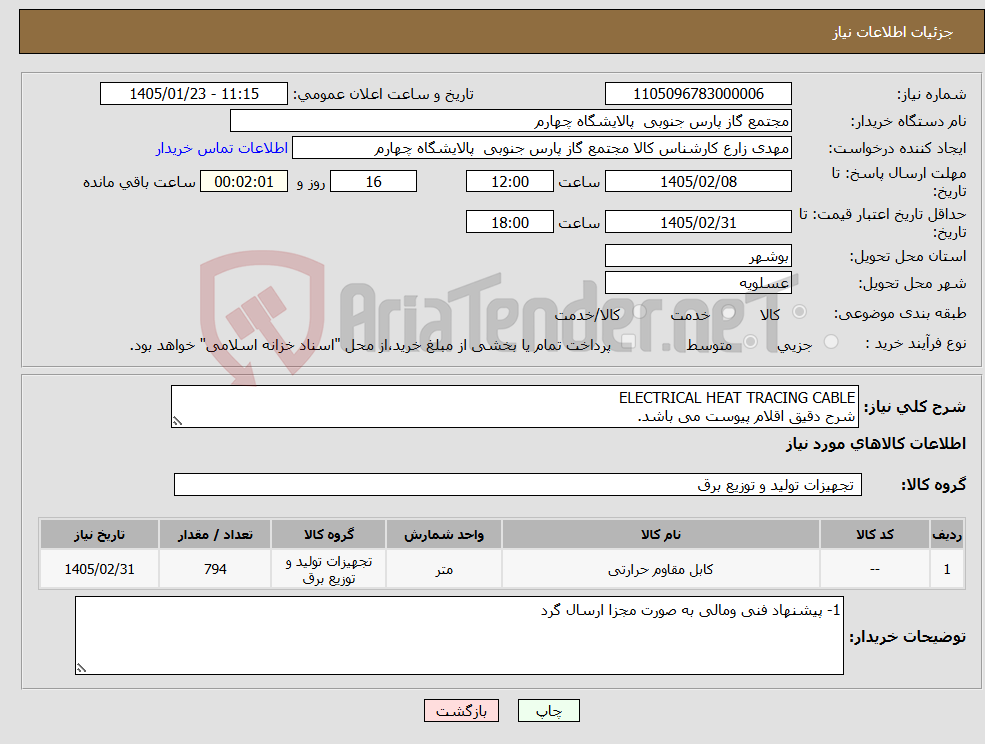Click the table goods group cell تجهیزات تولید و توزیع برق
The width and height of the screenshot is (985, 744).
pos(329,569)
